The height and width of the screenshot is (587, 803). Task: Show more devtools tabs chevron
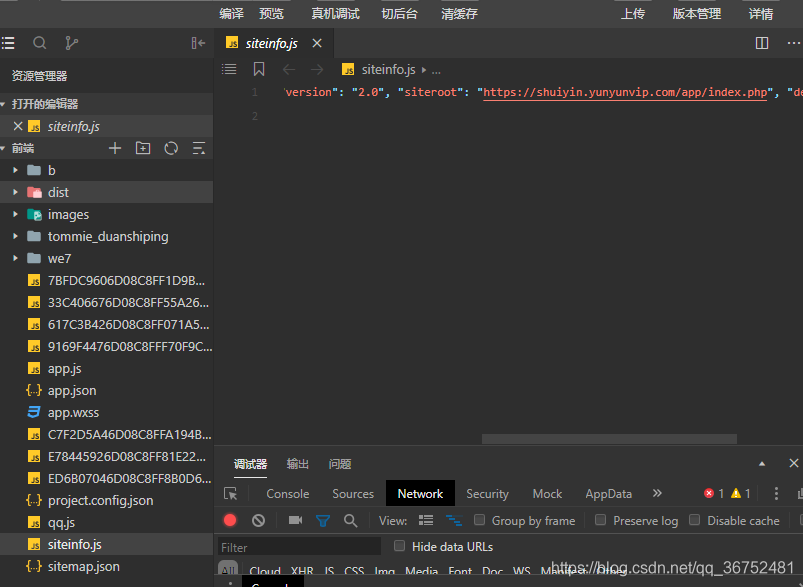657,493
